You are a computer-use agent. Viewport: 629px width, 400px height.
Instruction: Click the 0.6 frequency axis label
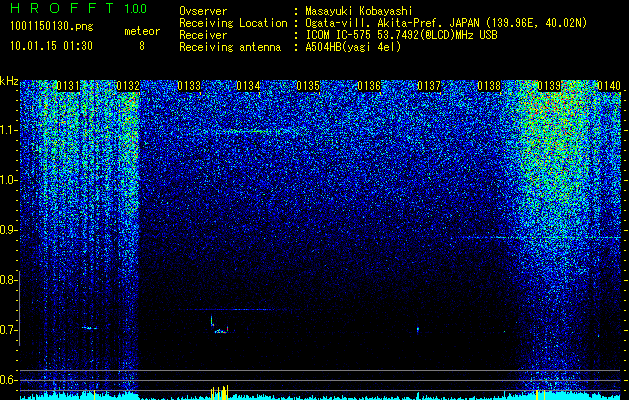(x=7, y=380)
